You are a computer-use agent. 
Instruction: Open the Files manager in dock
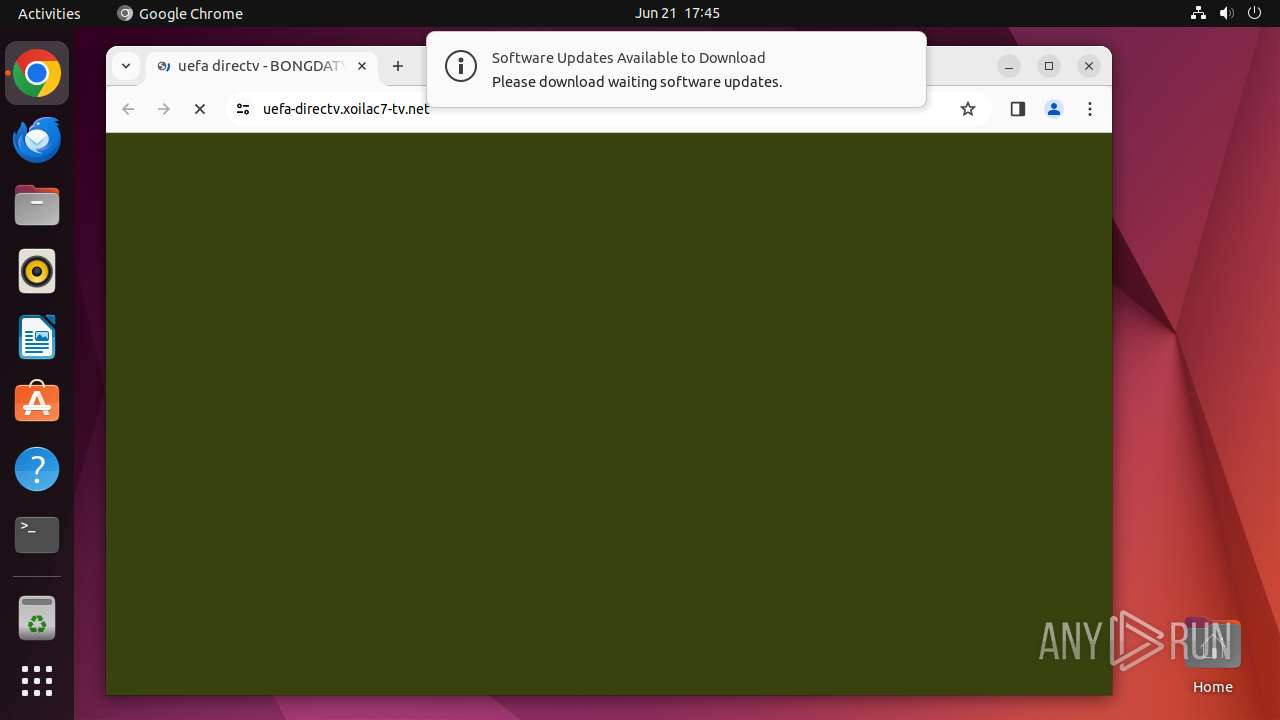coord(37,206)
